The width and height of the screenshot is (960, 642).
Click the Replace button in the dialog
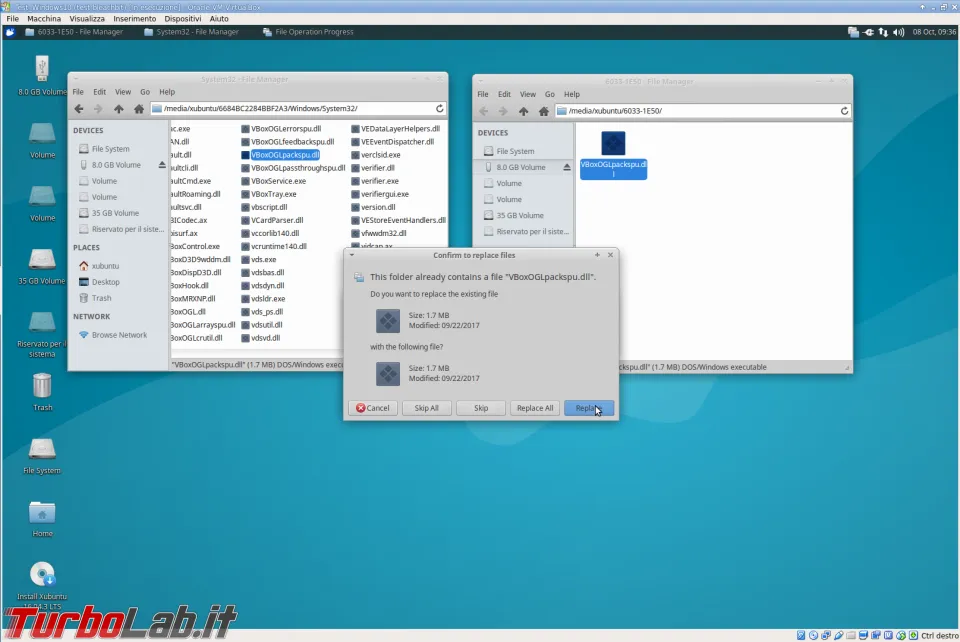click(x=588, y=408)
